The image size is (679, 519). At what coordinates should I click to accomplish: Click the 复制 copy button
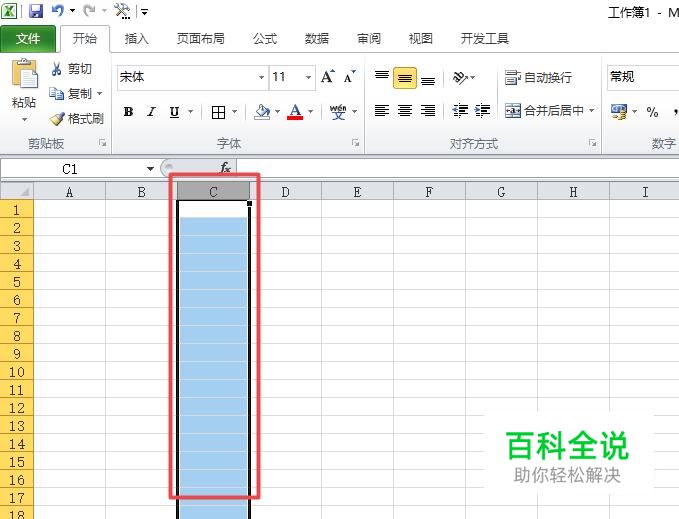click(70, 93)
